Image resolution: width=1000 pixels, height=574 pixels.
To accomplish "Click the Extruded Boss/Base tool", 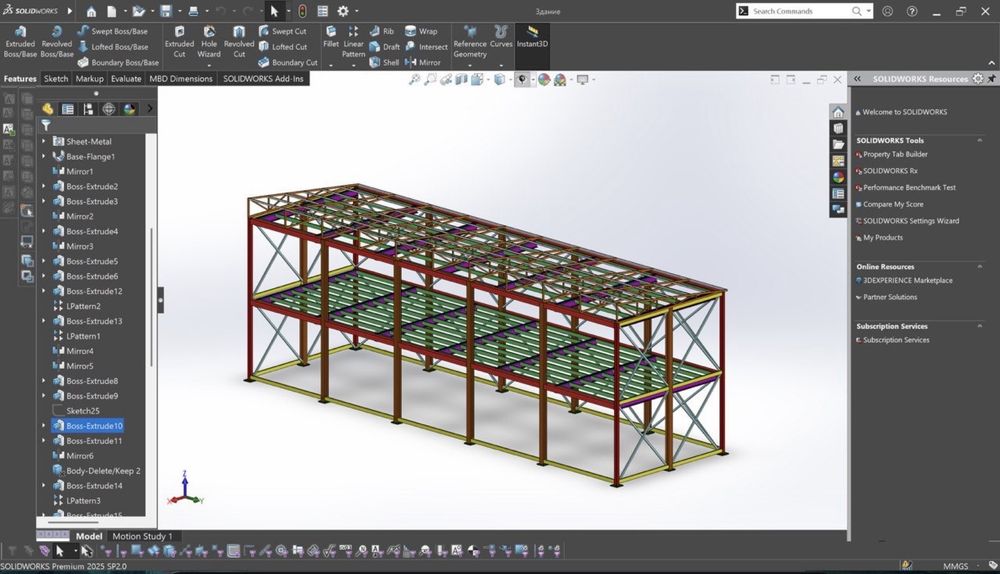I will [20, 42].
